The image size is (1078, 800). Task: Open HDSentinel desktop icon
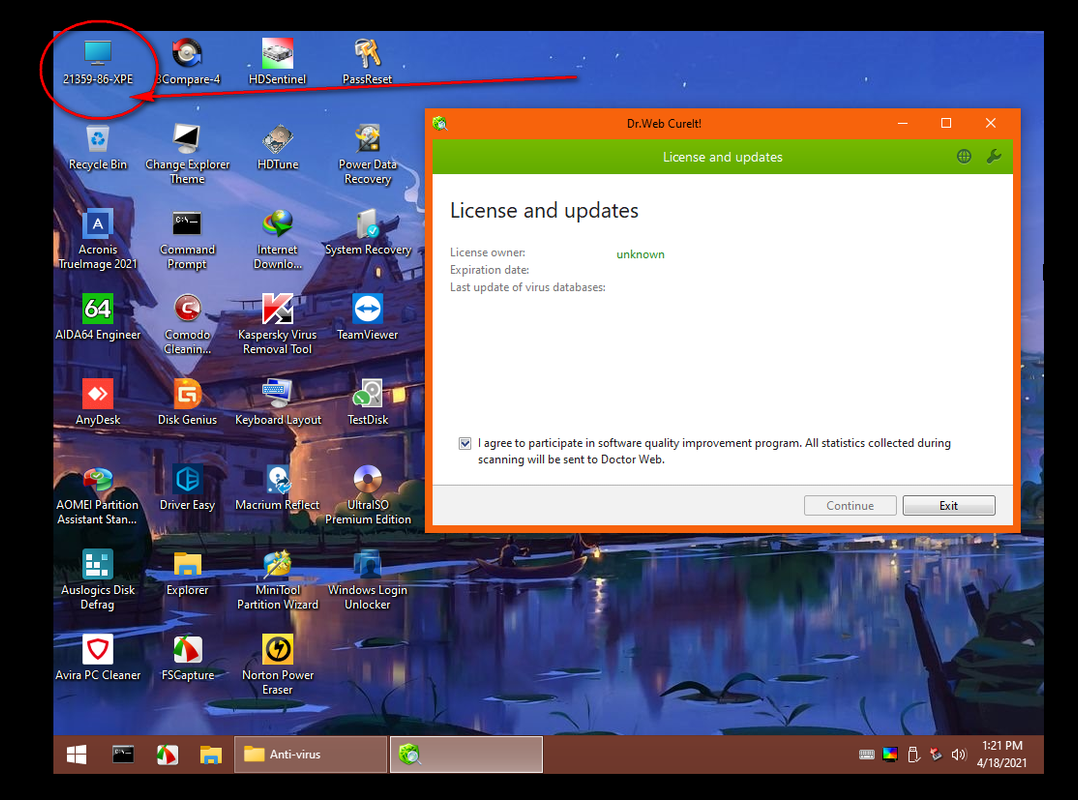point(277,62)
